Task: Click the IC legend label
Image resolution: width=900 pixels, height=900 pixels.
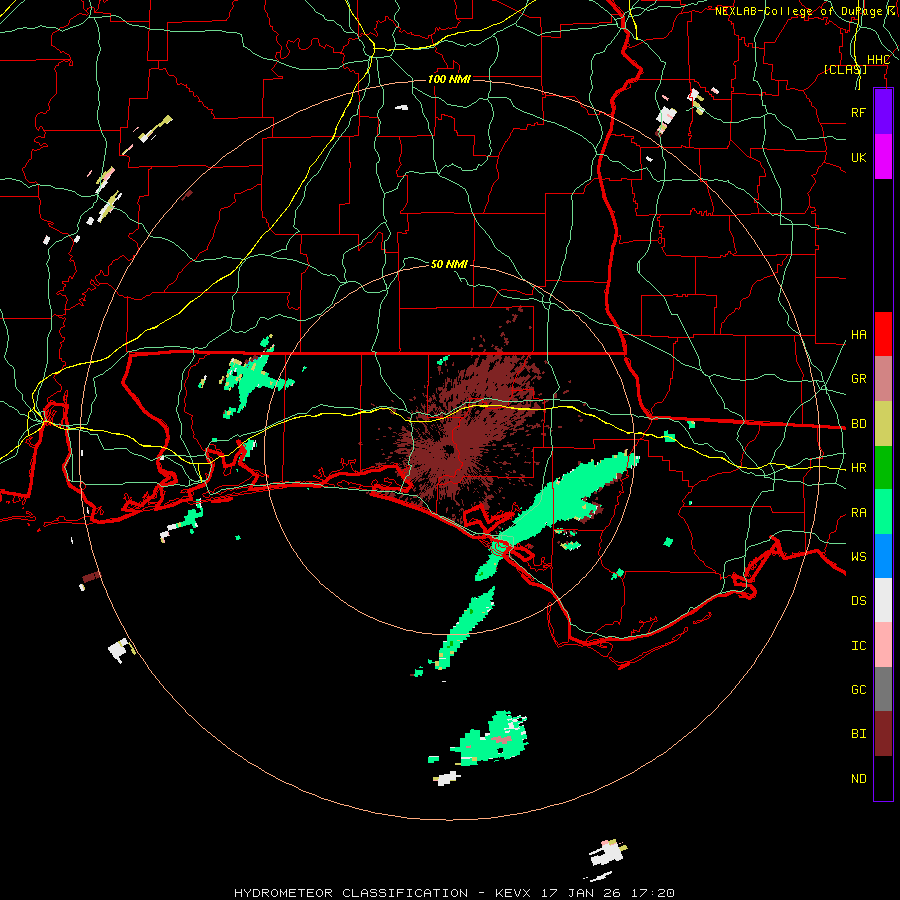Action: (859, 646)
